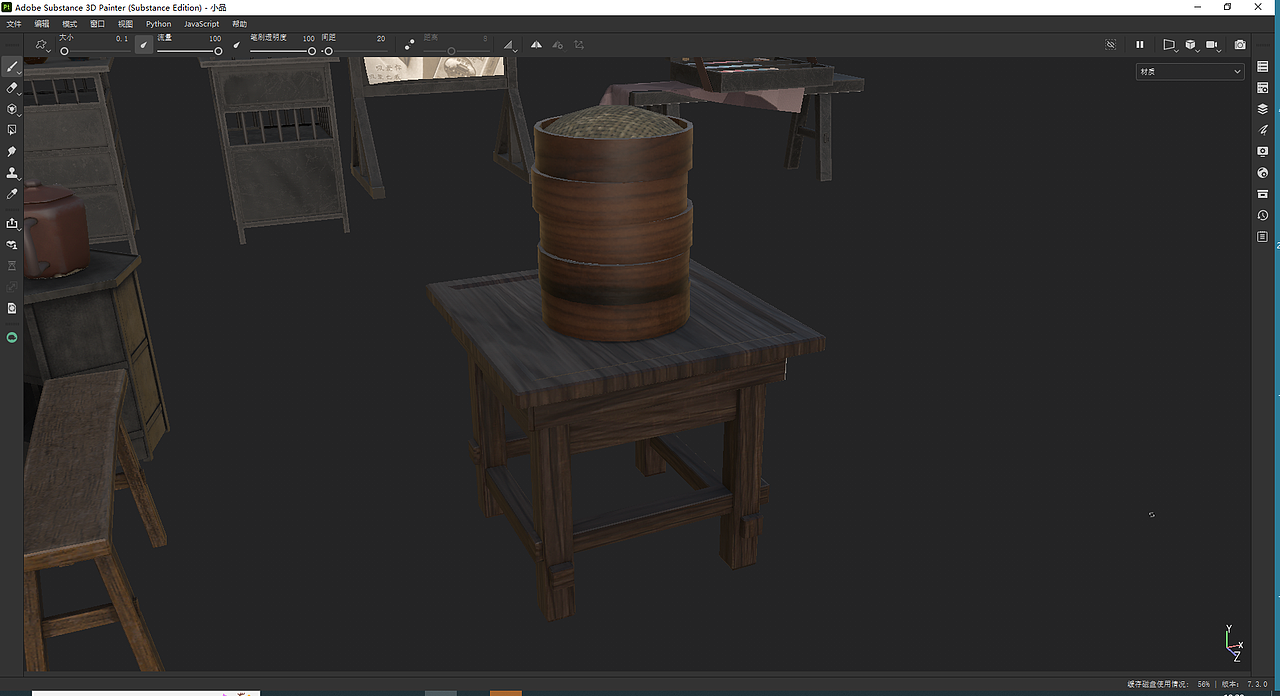
Task: Open the 窗口 (Window) menu
Action: pos(97,24)
